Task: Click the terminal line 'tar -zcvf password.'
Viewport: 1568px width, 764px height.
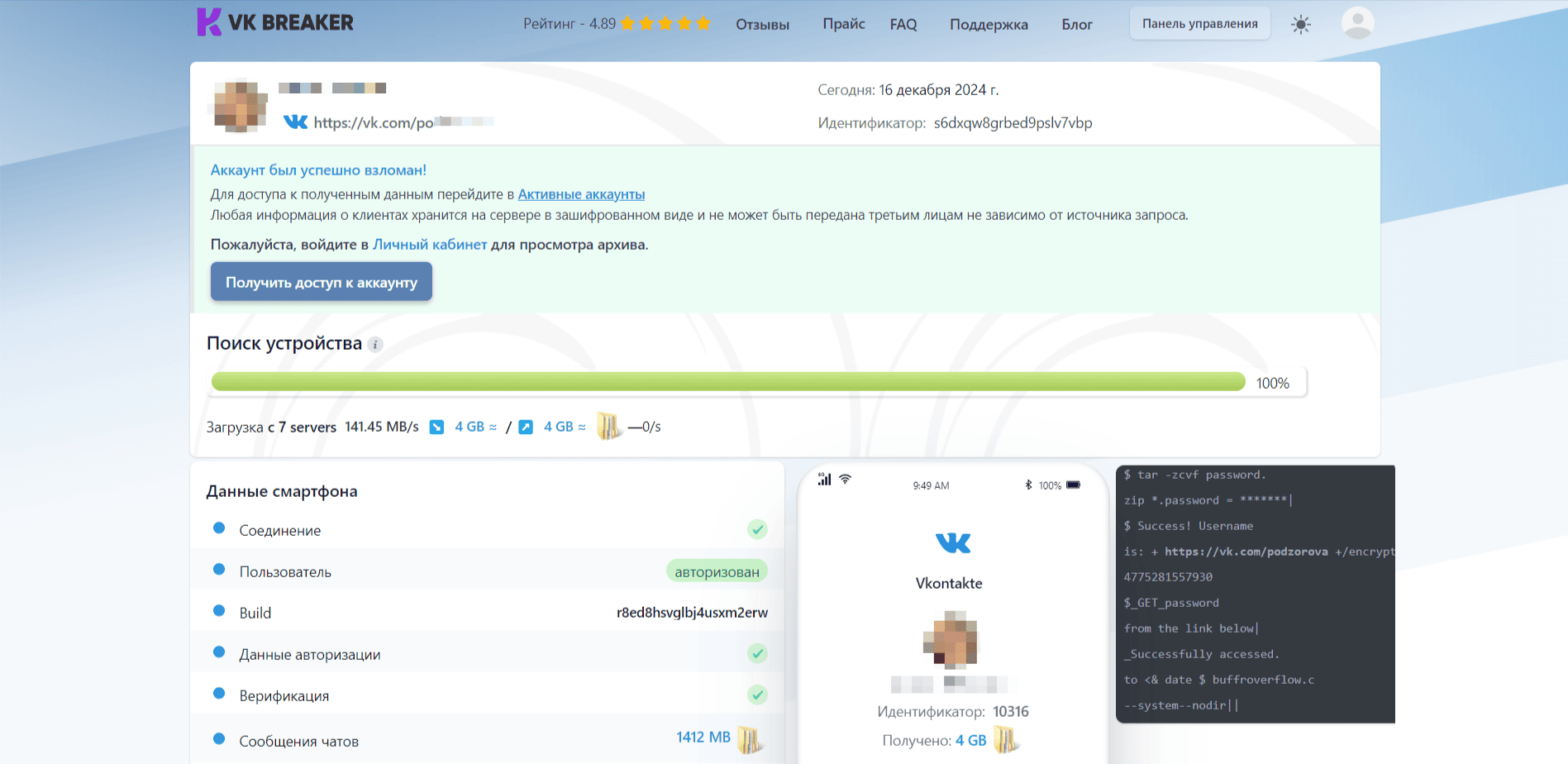Action: coord(1194,475)
